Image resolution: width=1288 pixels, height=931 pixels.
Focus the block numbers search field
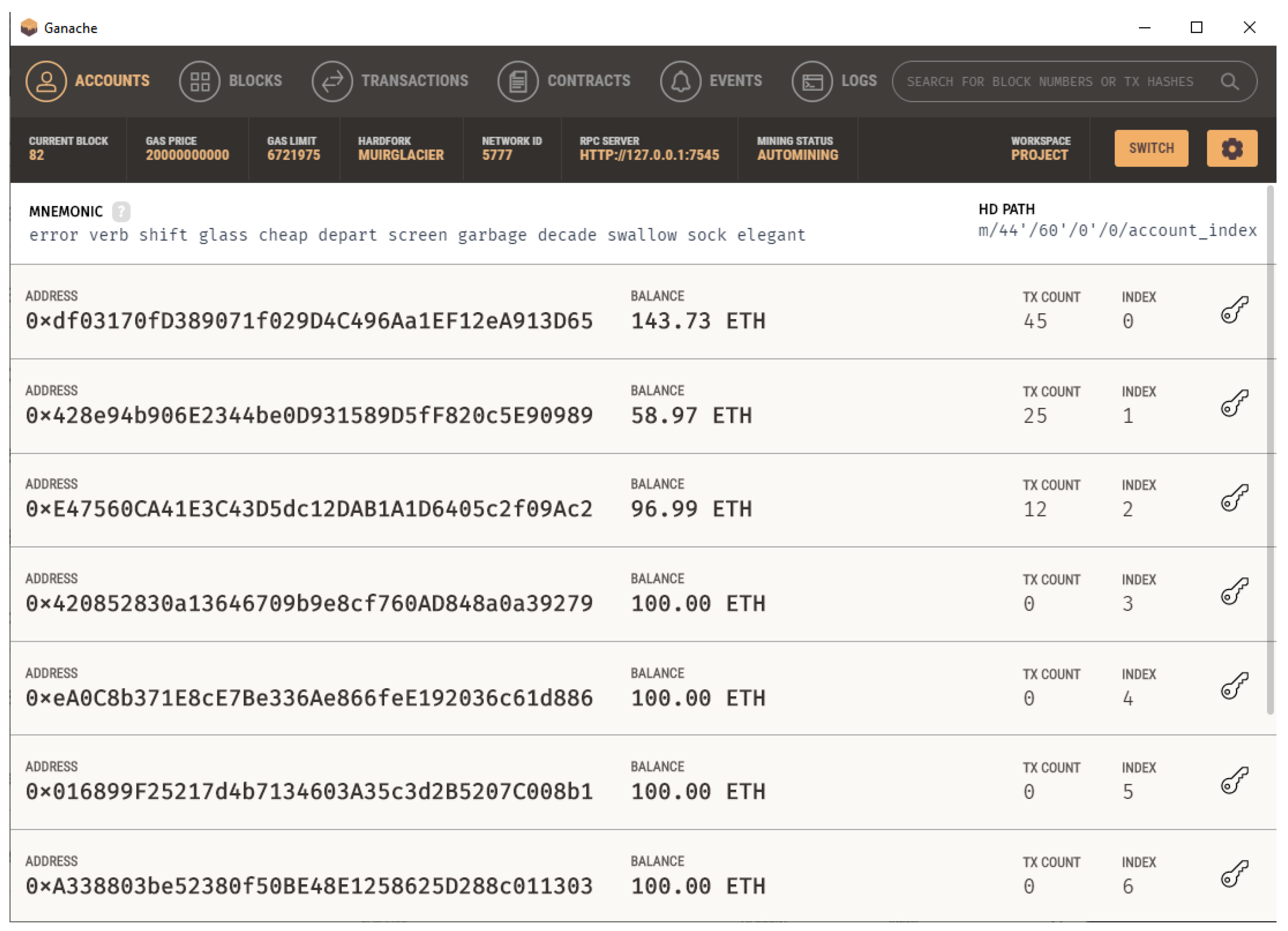1050,82
